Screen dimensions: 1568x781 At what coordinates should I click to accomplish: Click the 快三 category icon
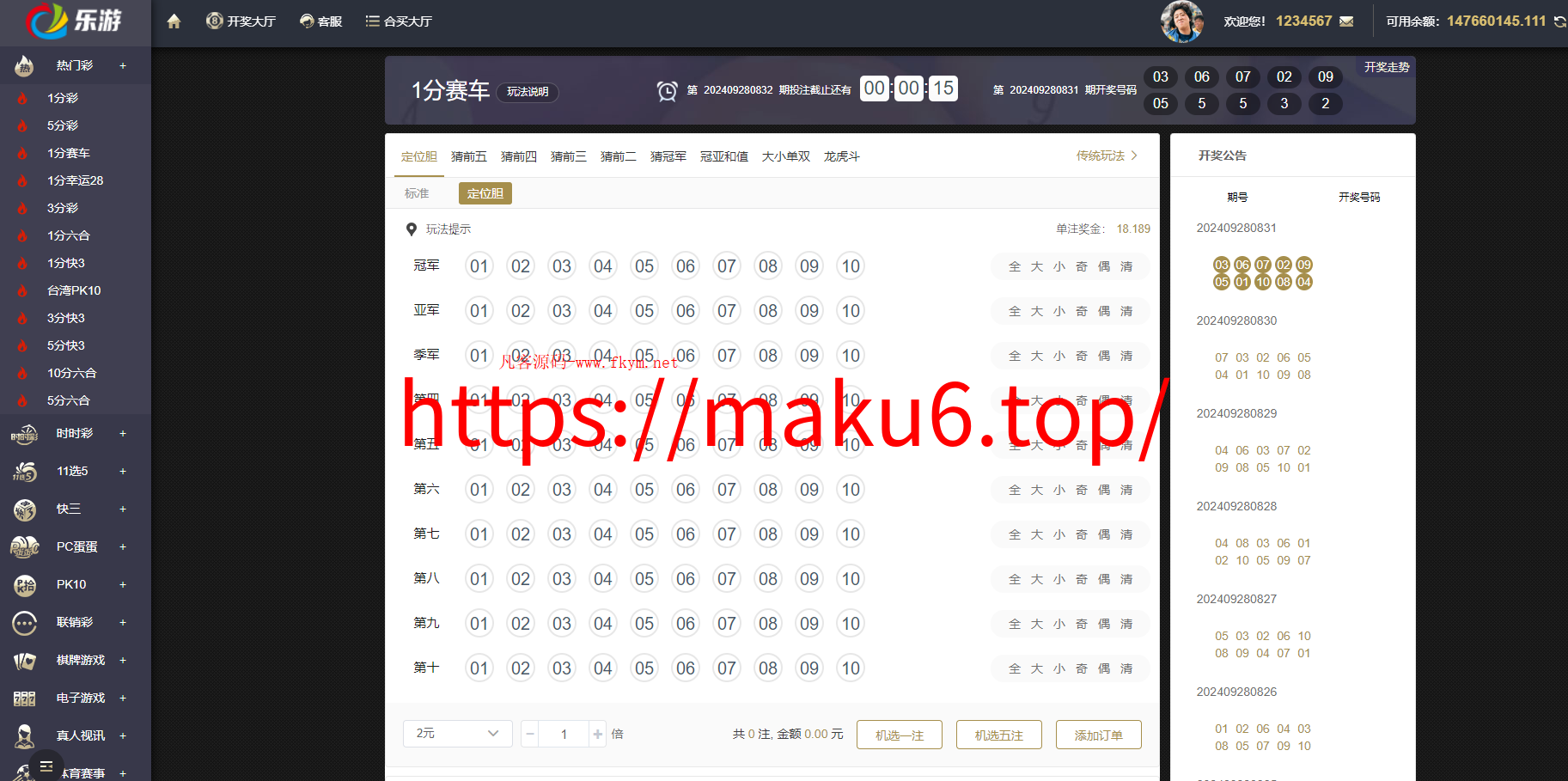click(24, 509)
